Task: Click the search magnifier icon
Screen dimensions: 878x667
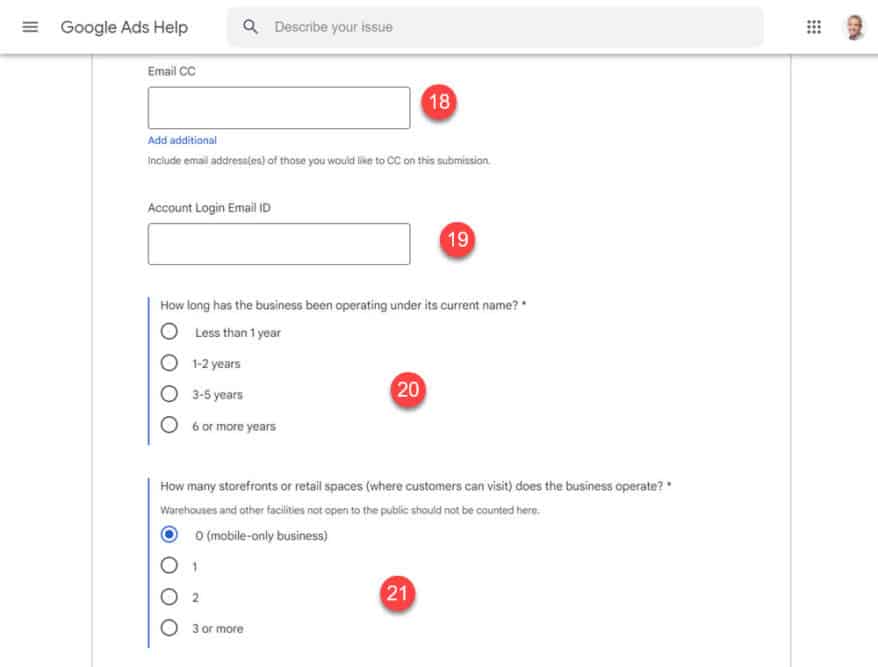Action: pos(250,27)
